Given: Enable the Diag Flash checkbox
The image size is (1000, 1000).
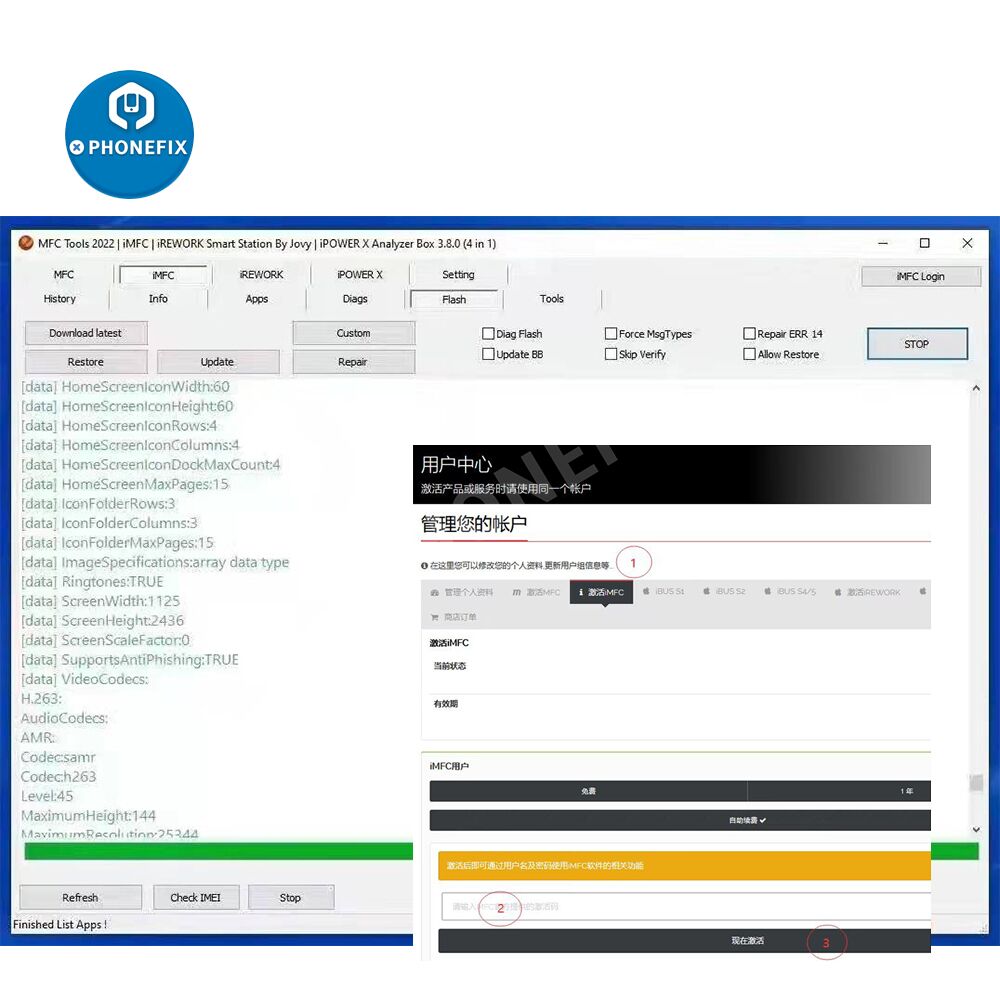Looking at the screenshot, I should [x=489, y=334].
